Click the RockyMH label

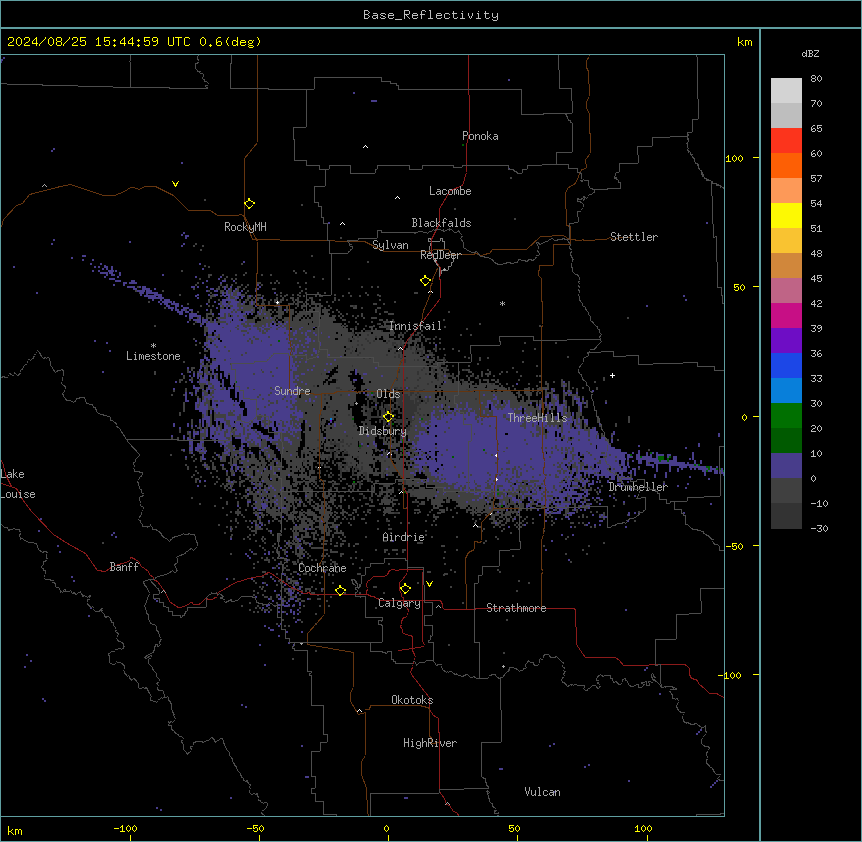click(x=245, y=227)
